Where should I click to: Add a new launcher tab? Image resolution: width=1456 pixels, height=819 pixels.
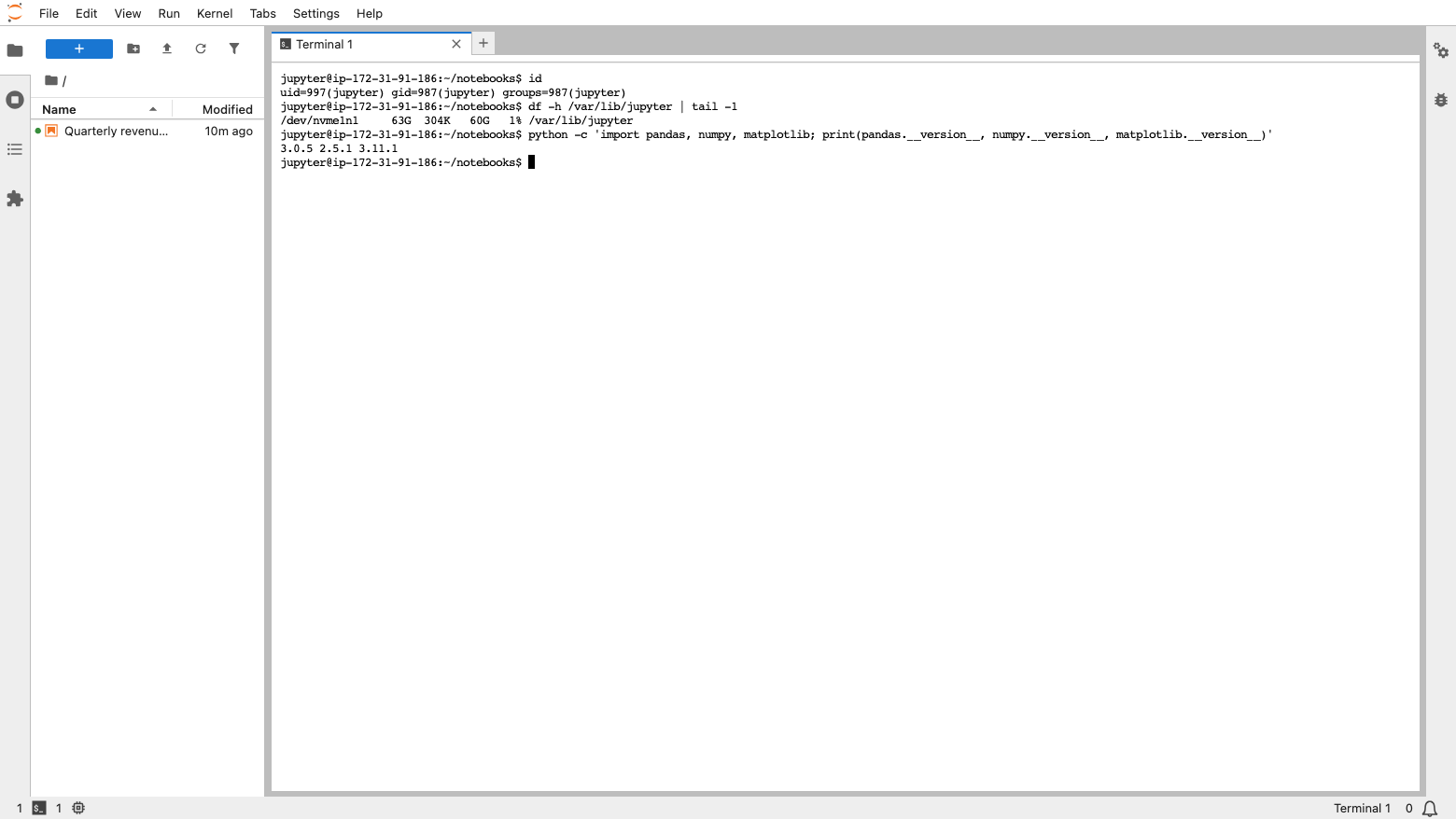pyautogui.click(x=483, y=43)
